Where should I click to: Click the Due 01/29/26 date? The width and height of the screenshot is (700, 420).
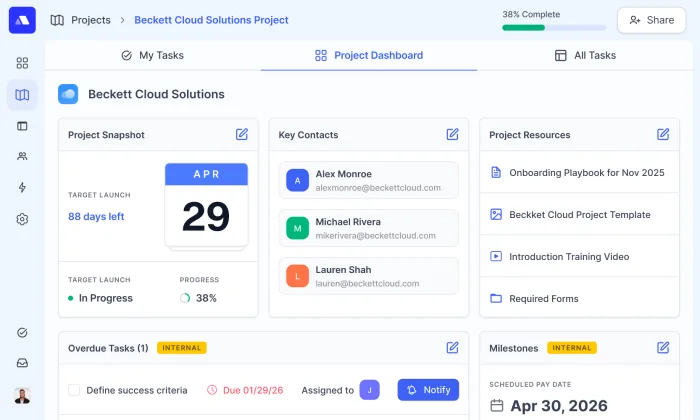click(x=253, y=390)
